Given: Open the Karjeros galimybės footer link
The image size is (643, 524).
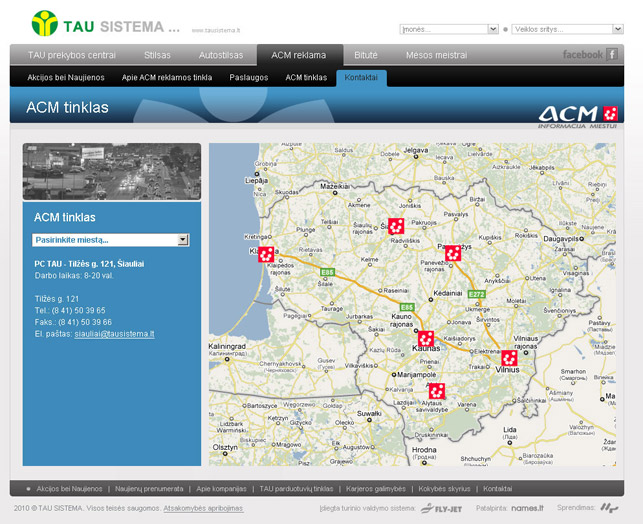Looking at the screenshot, I should coord(376,489).
